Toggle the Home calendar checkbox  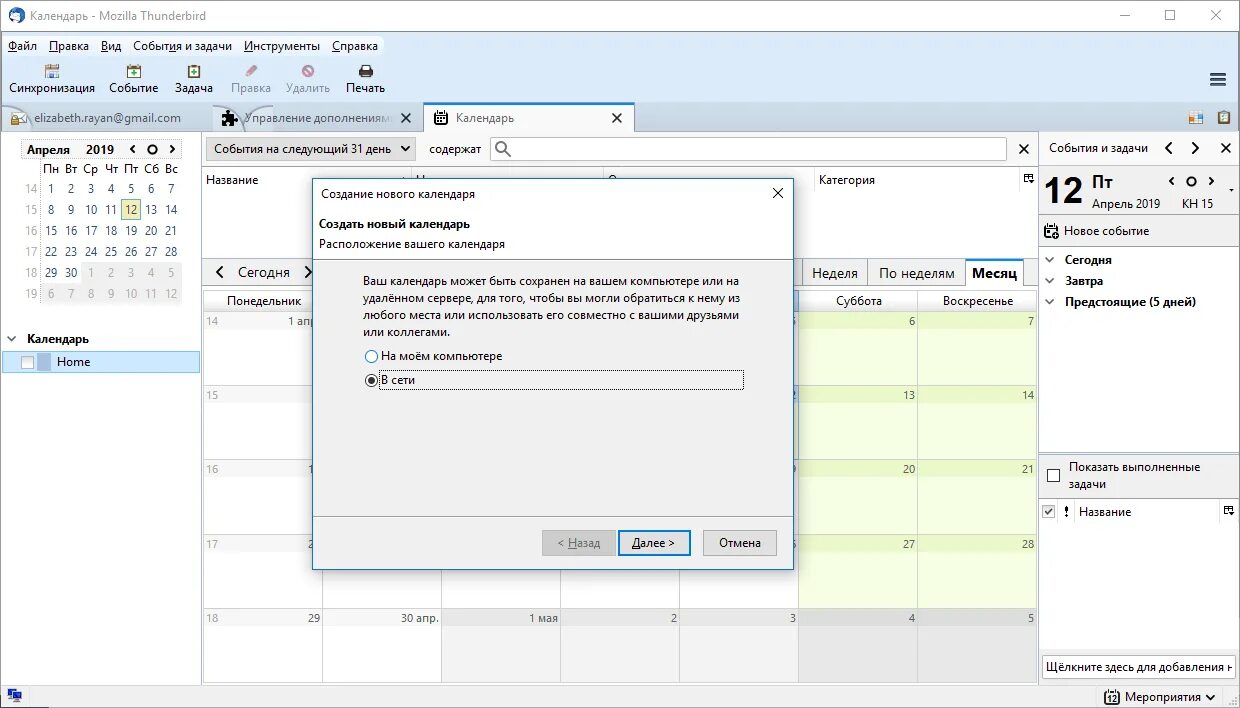point(27,362)
